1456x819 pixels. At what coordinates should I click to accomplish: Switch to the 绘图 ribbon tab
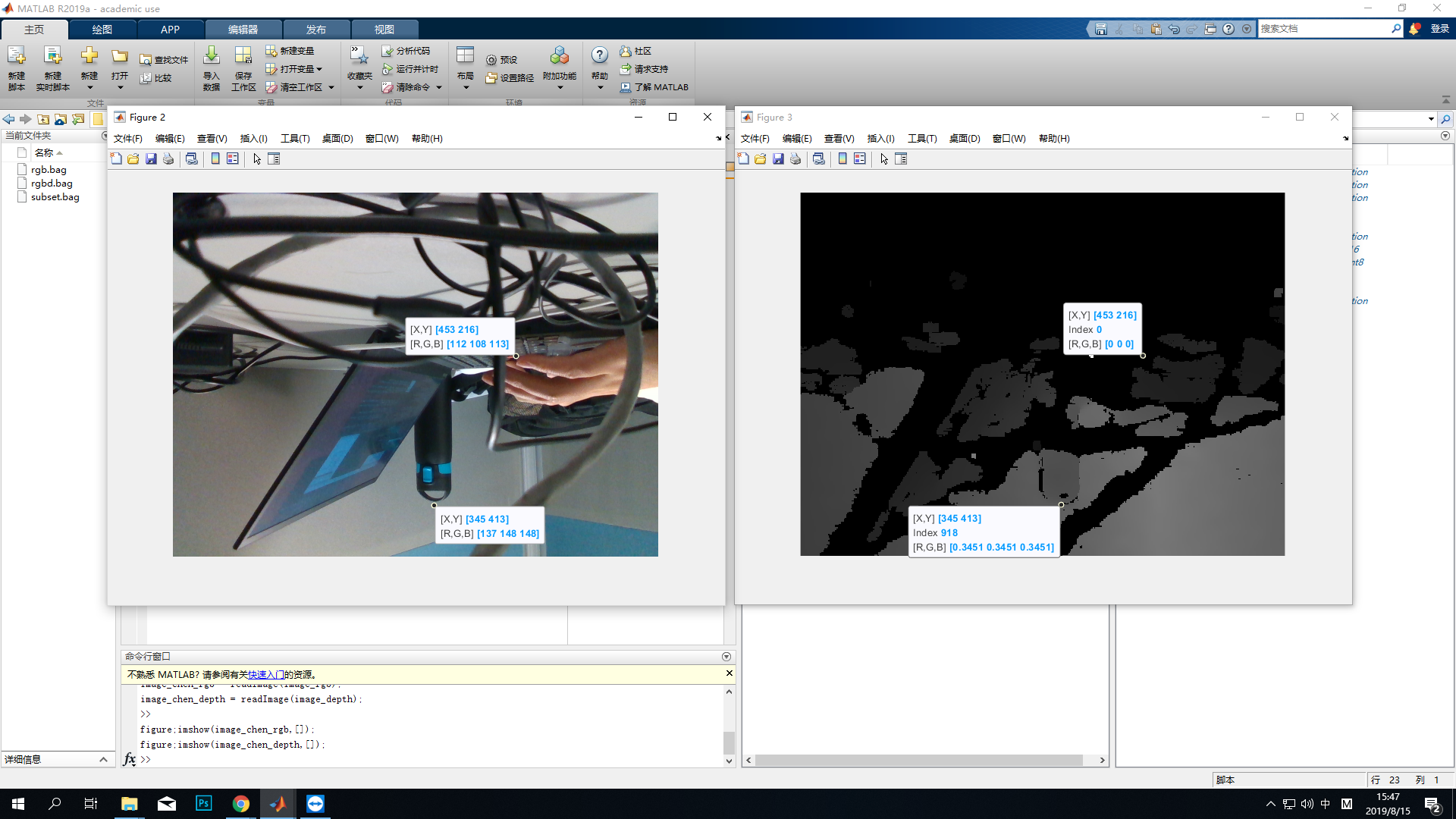point(102,30)
